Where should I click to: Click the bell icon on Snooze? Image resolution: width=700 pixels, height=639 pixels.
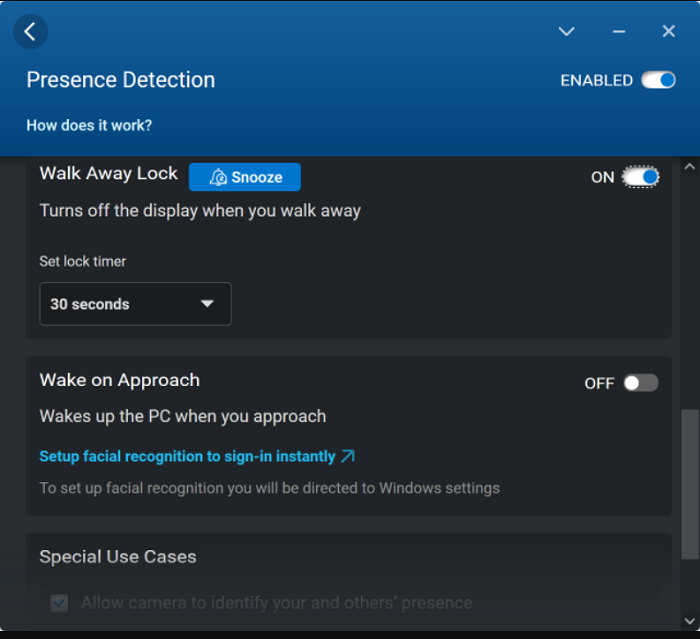[x=218, y=178]
